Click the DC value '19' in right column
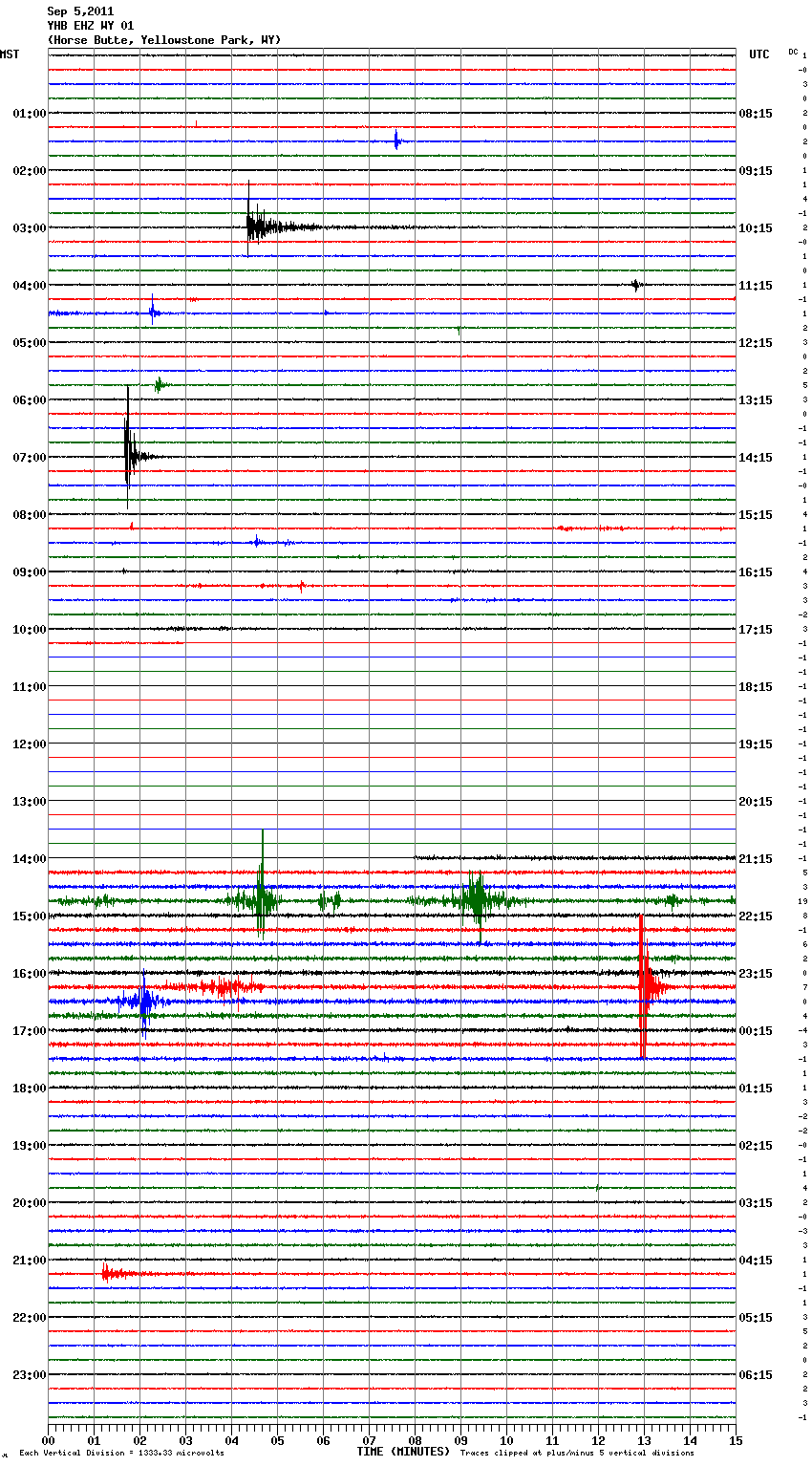812x1466 pixels. point(803,901)
